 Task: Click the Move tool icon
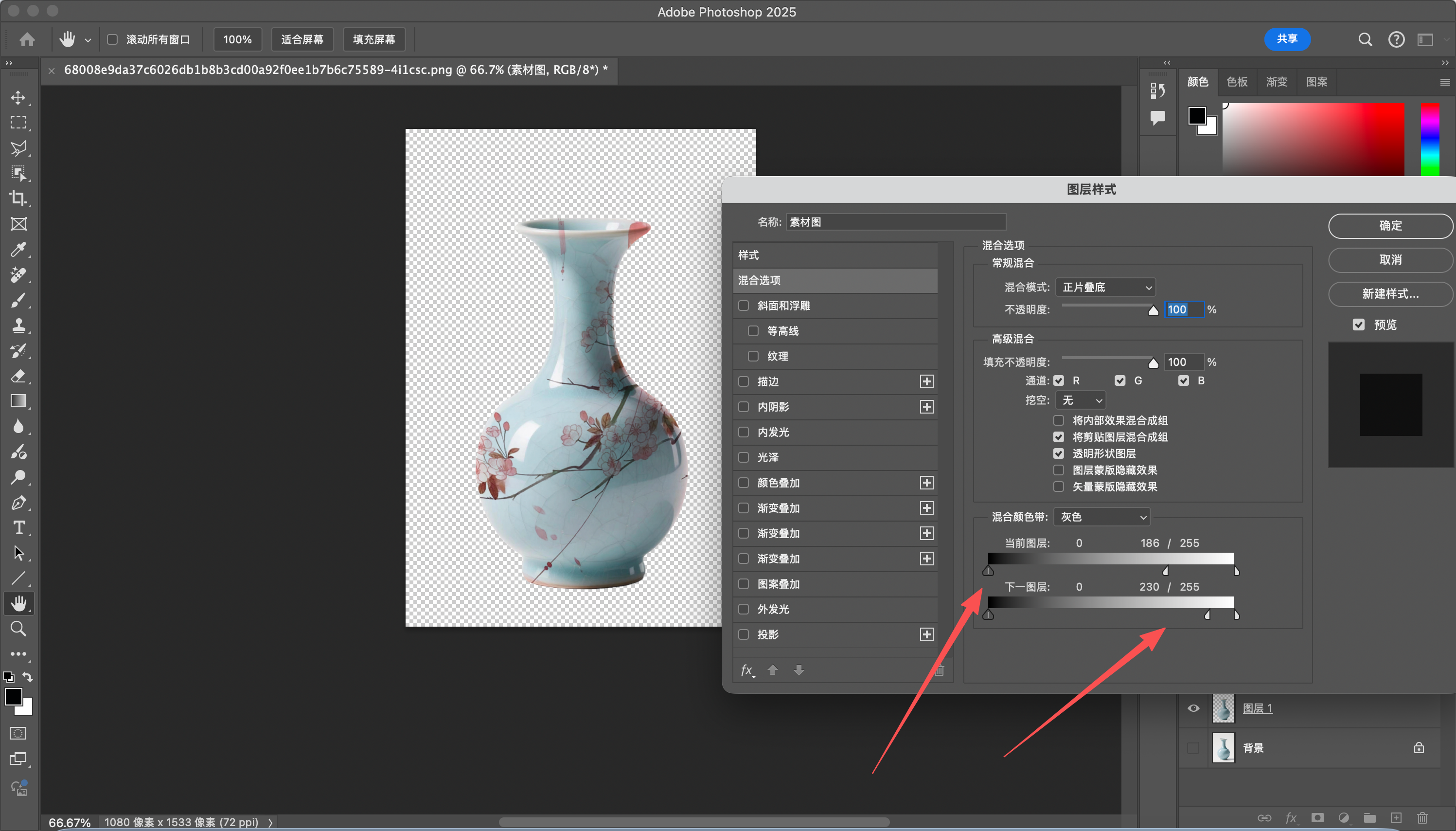[x=18, y=98]
